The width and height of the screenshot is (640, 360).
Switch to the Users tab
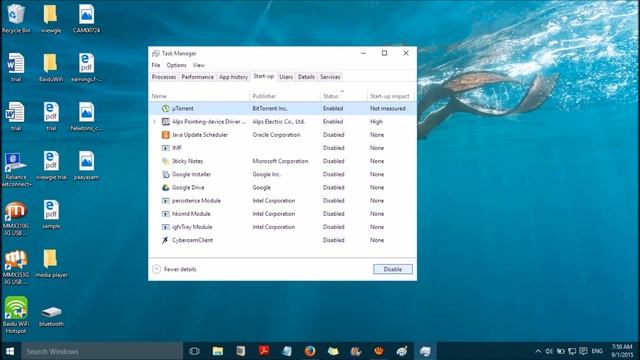pyautogui.click(x=286, y=77)
